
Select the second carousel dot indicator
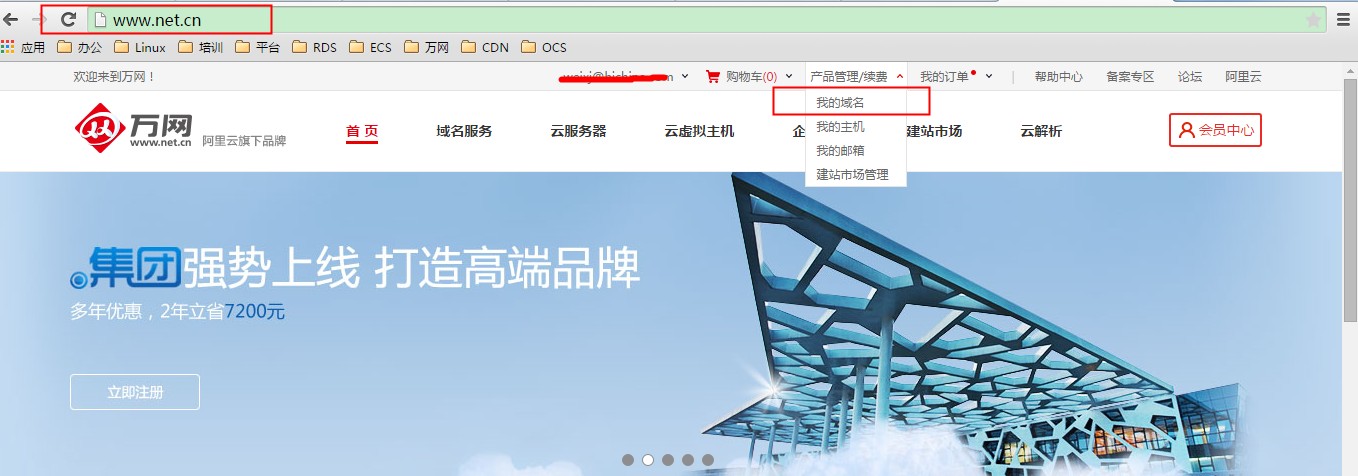point(648,460)
